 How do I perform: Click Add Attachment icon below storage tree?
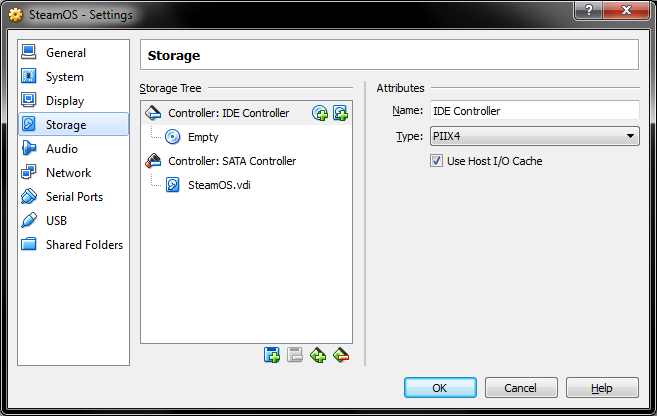[x=272, y=354]
